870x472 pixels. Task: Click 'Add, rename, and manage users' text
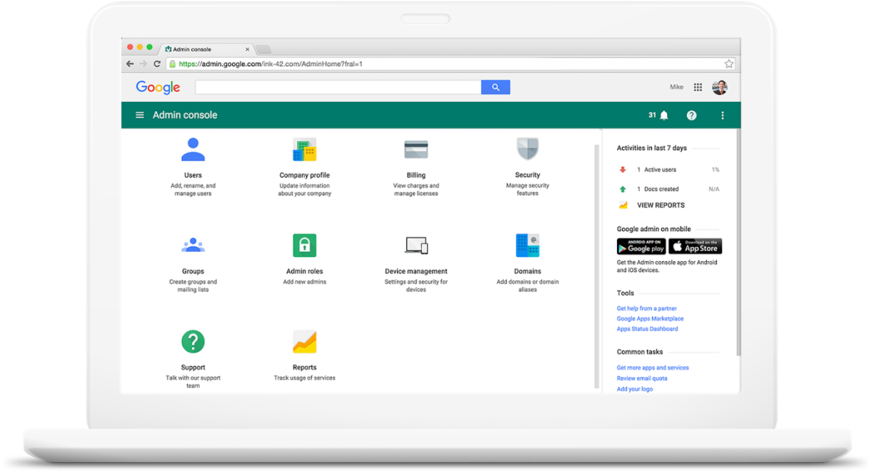pyautogui.click(x=193, y=190)
